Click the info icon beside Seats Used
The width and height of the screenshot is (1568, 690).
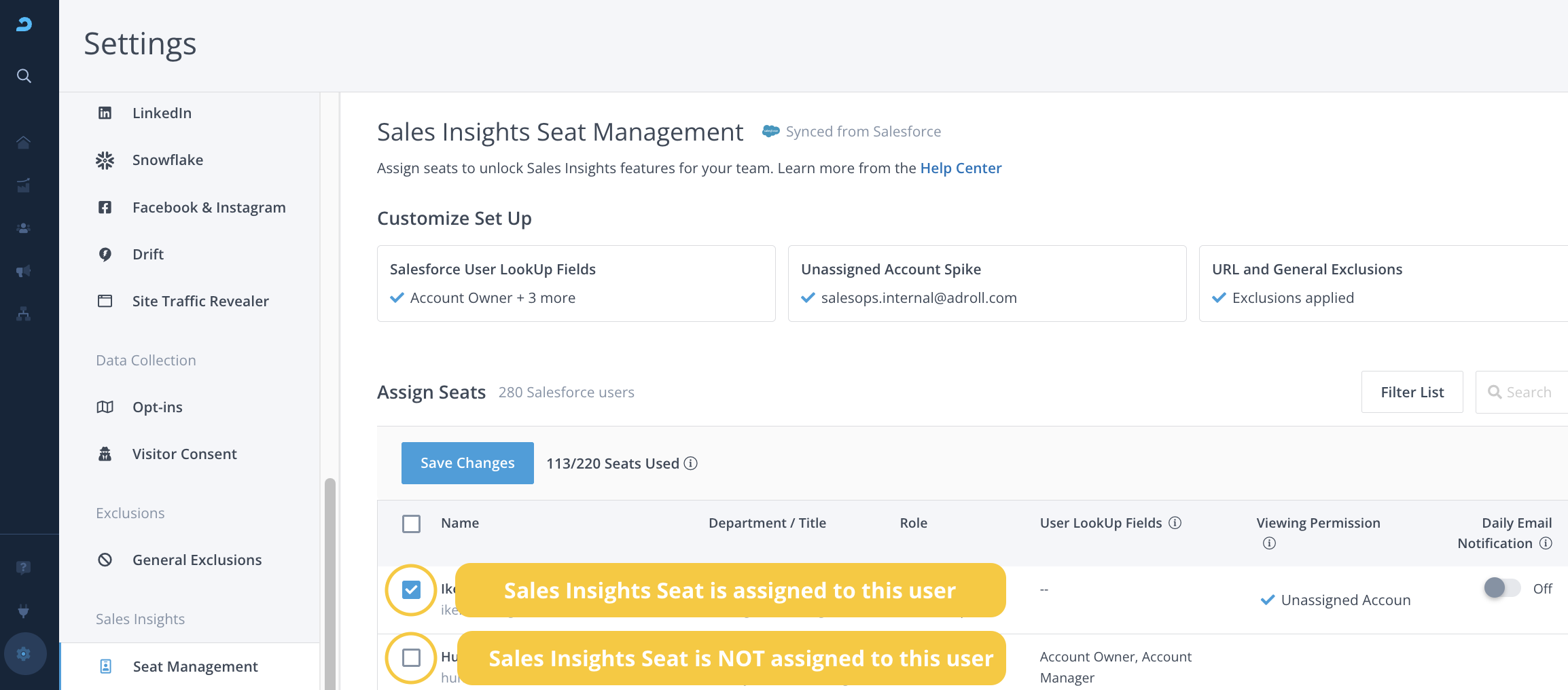pos(691,463)
